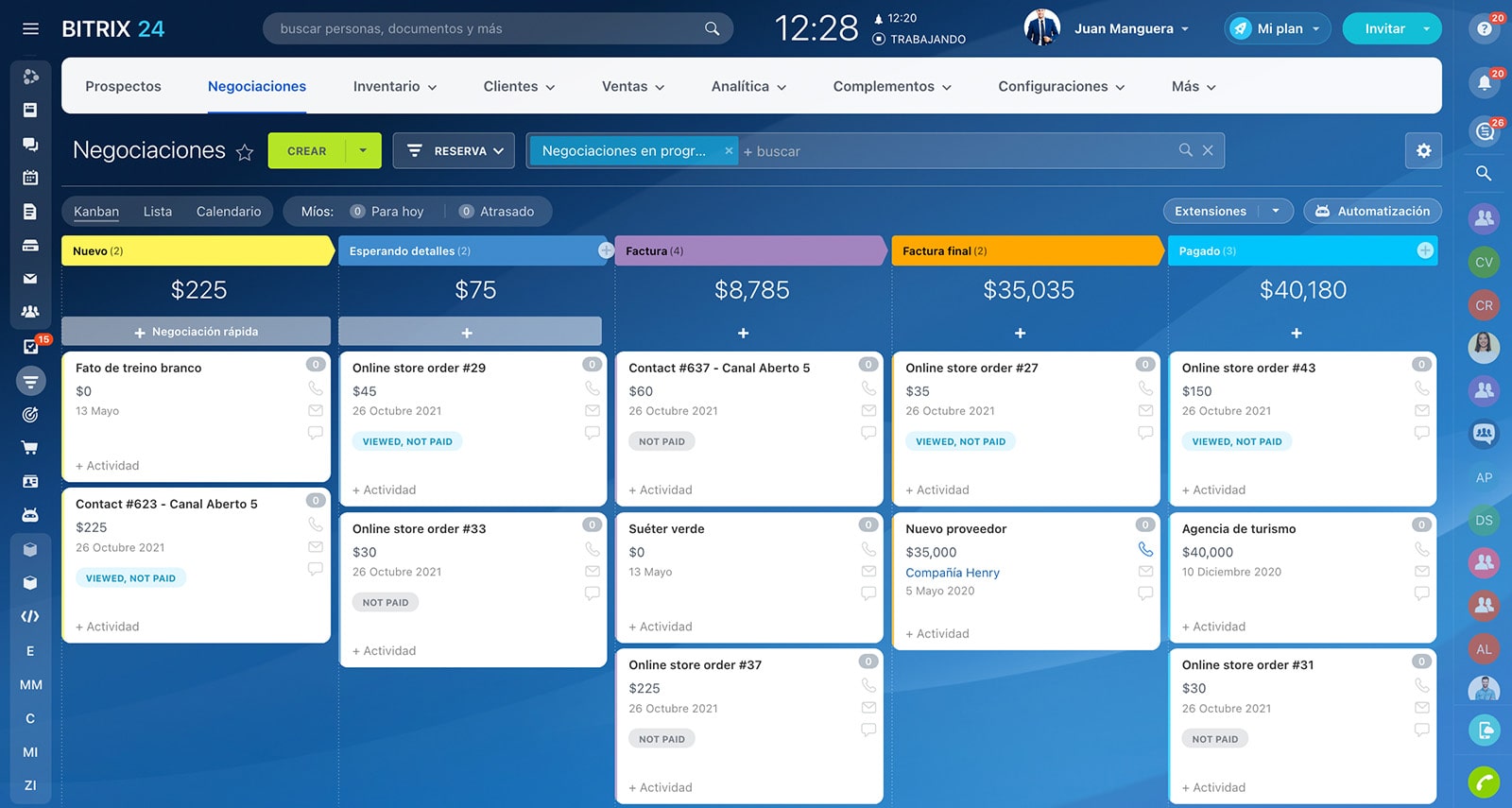
Task: Click the phone icon on Nuevo proveedor card
Action: click(1145, 549)
